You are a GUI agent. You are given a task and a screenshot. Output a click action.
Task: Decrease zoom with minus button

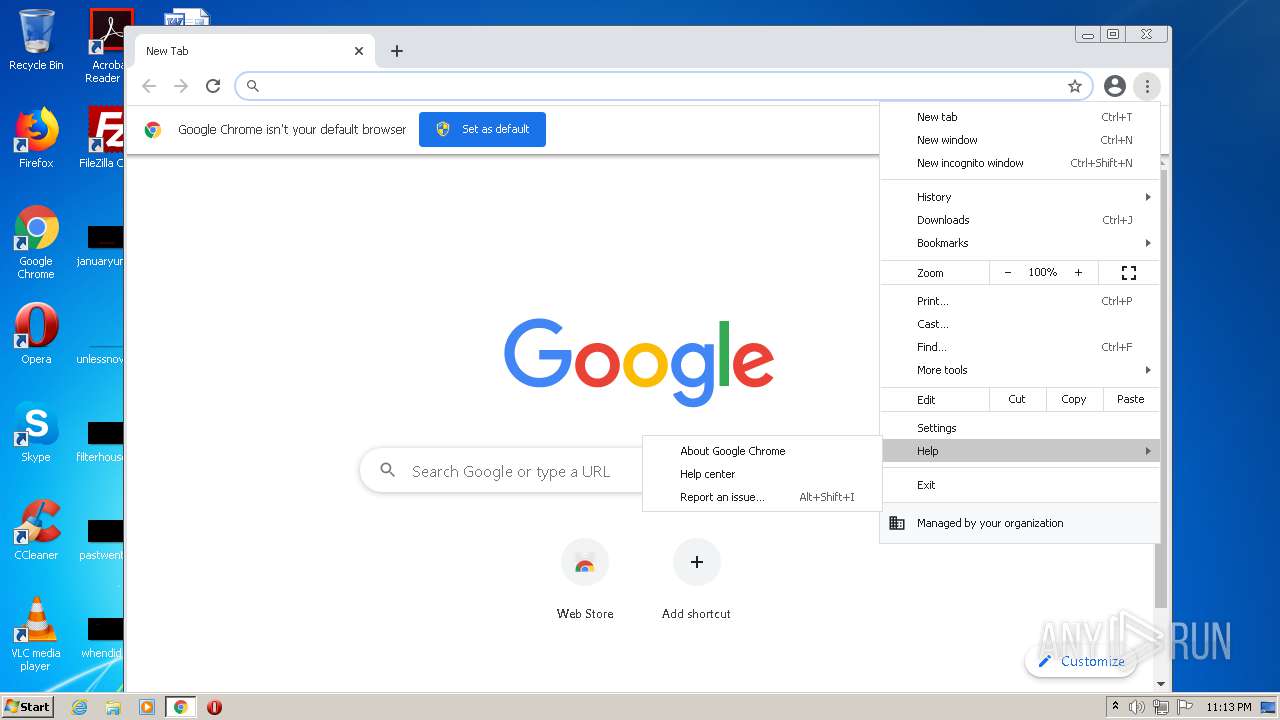1008,273
